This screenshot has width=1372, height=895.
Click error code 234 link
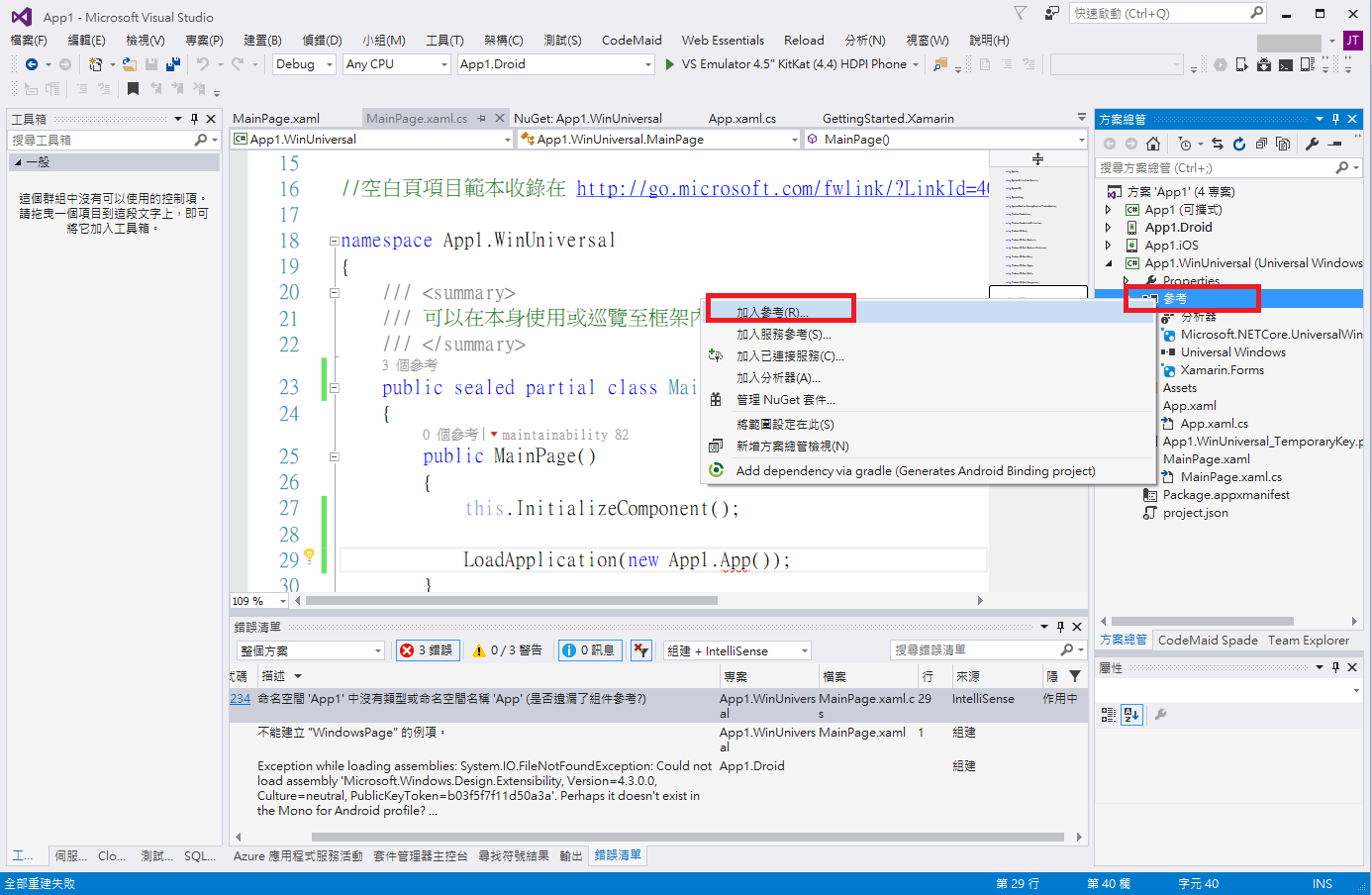(241, 699)
